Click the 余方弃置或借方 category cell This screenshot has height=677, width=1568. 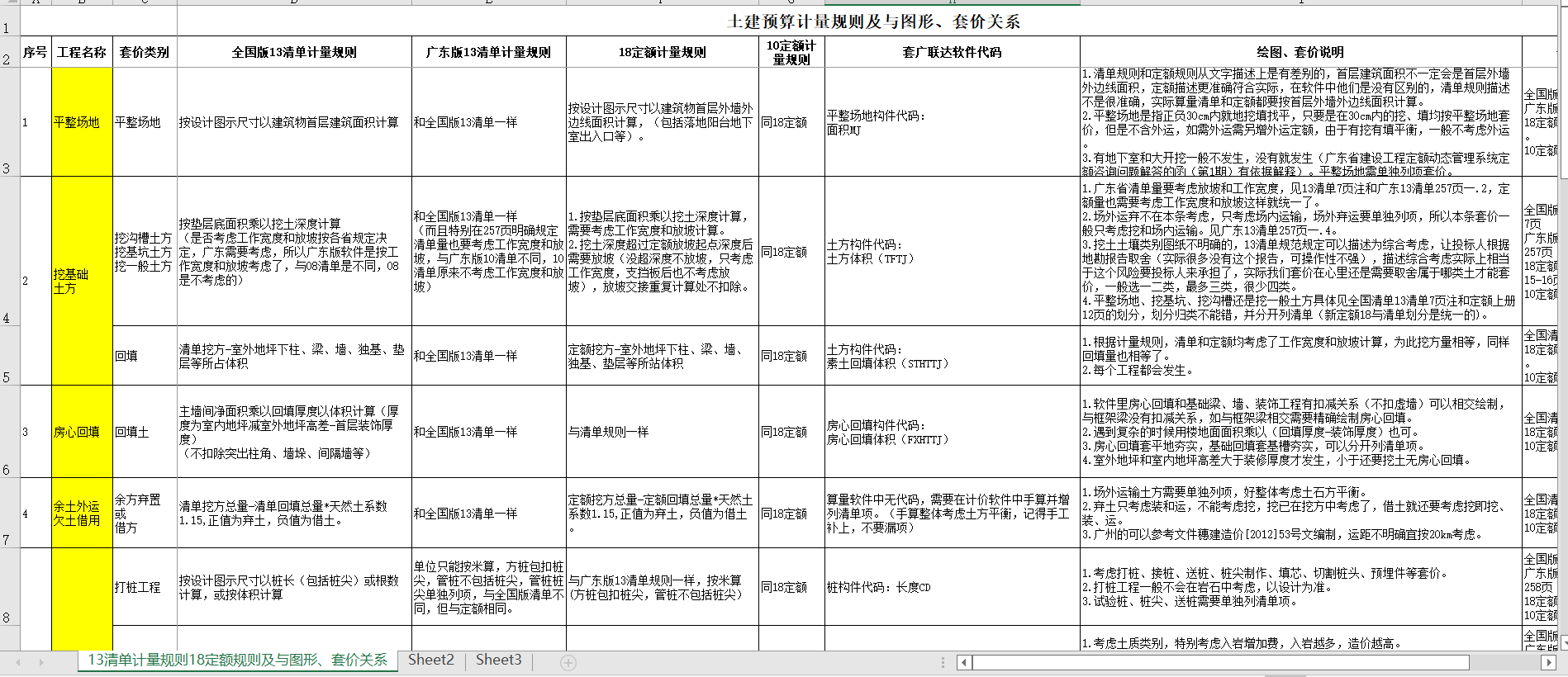[145, 513]
